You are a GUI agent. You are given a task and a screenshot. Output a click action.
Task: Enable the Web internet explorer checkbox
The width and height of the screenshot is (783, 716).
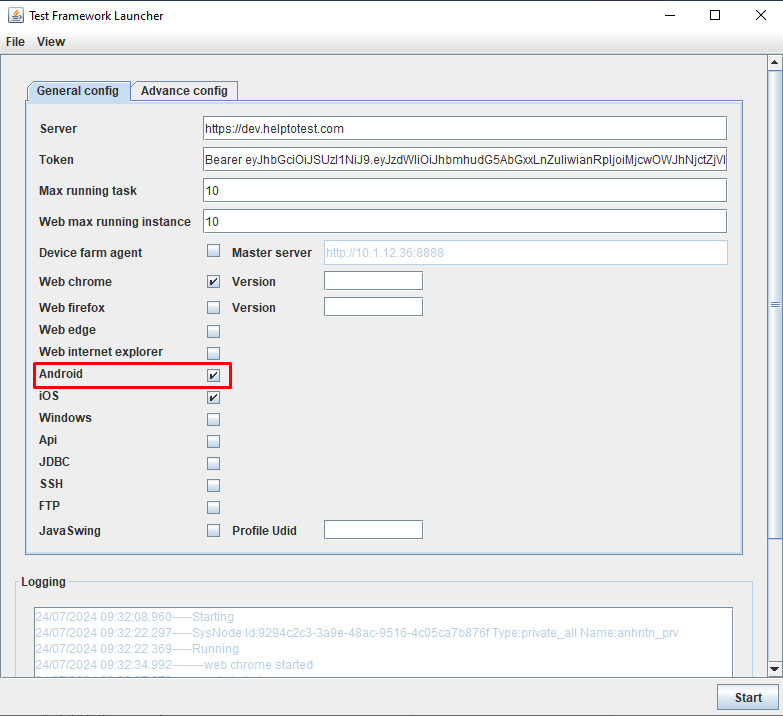213,353
